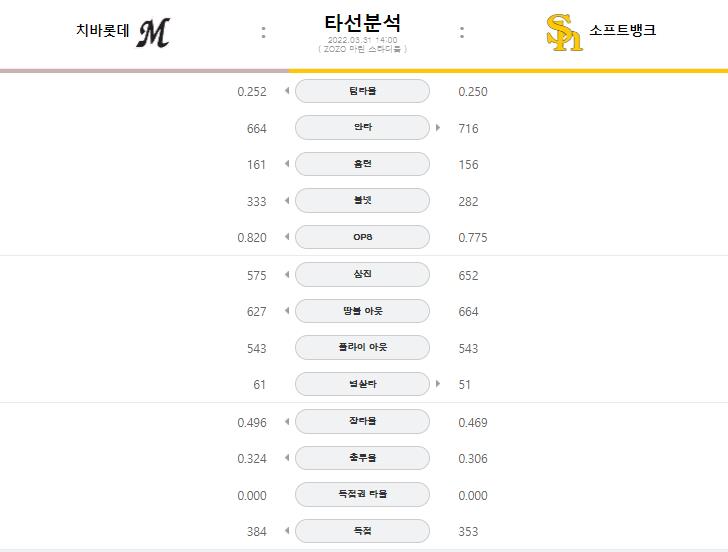The height and width of the screenshot is (552, 728).
Task: Select the 팀타율 stat pill
Action: [x=362, y=91]
